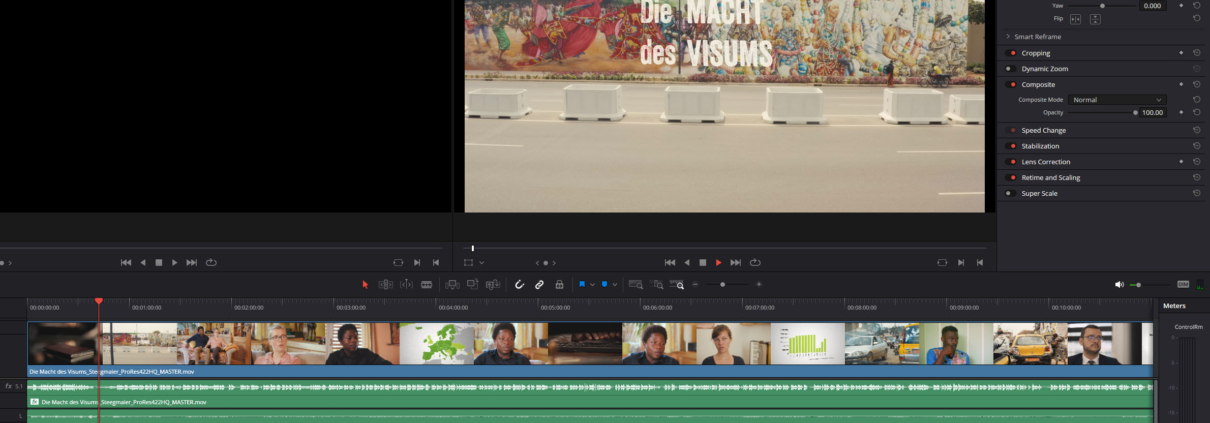This screenshot has width=1210, height=423.
Task: Open the marker color dropdown arrow
Action: click(x=615, y=285)
